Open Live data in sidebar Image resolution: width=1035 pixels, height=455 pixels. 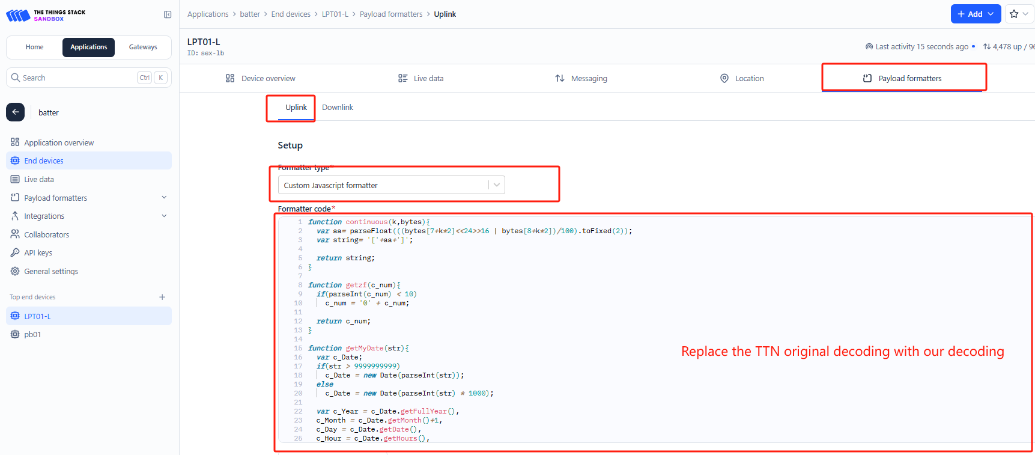click(x=89, y=179)
